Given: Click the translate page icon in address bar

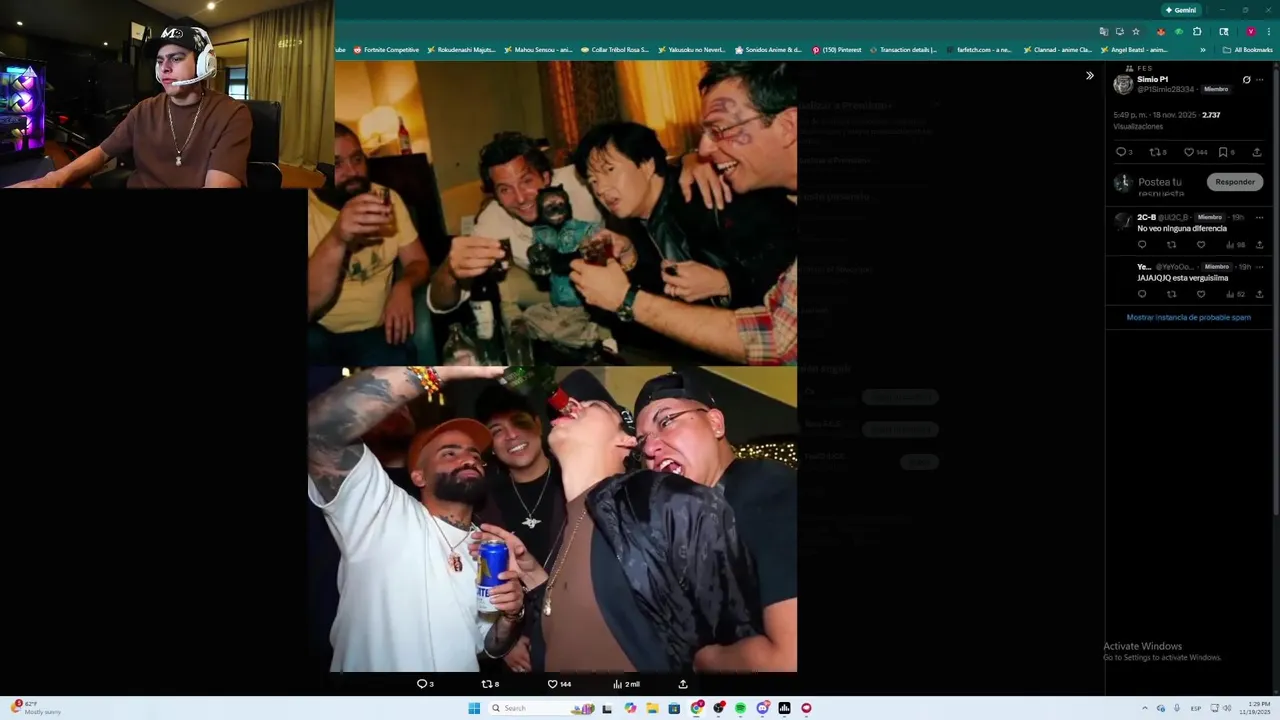Looking at the screenshot, I should (1104, 31).
